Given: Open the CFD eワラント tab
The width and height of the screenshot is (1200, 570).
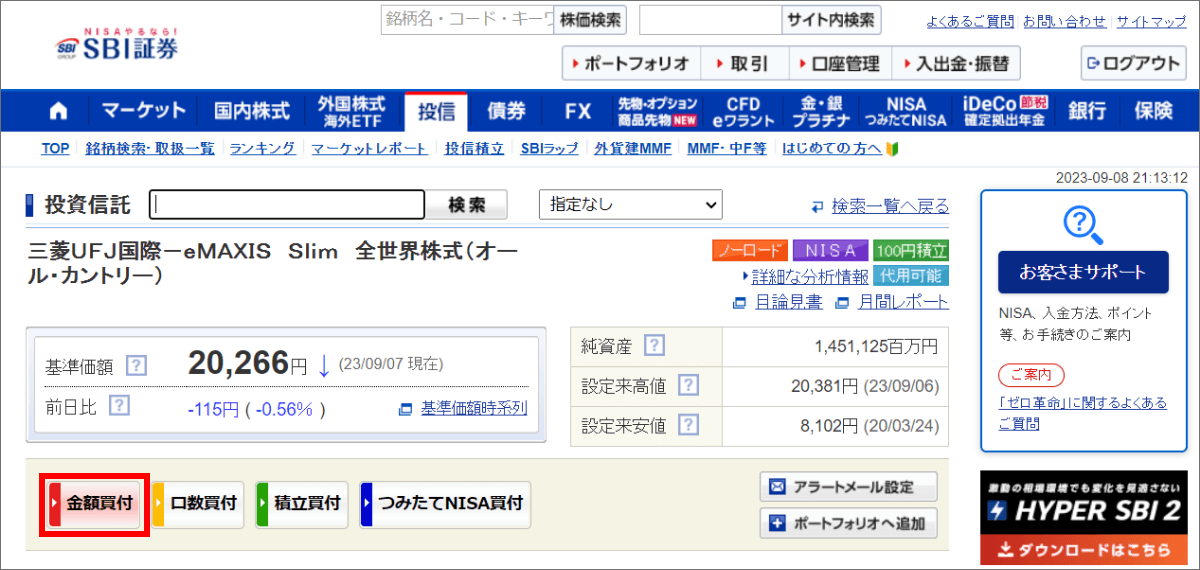Looking at the screenshot, I should [x=743, y=110].
